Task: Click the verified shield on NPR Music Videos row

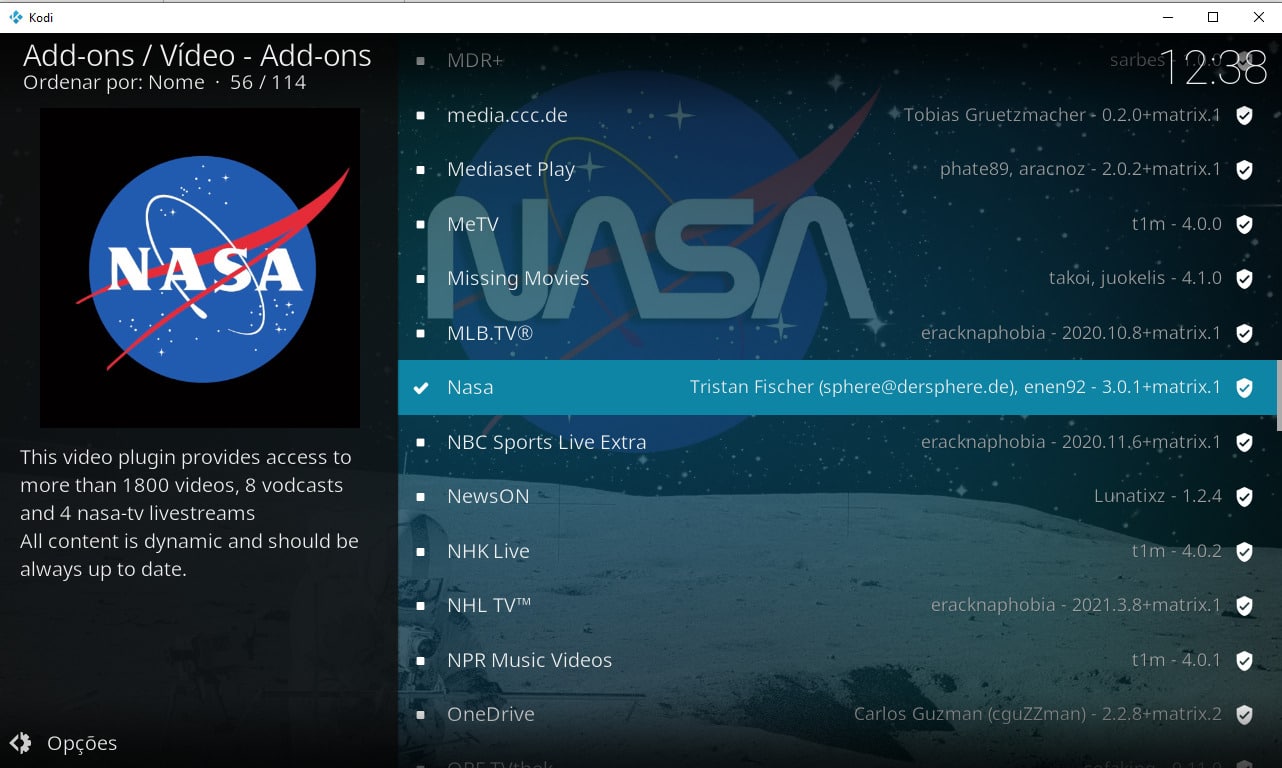Action: click(1244, 661)
